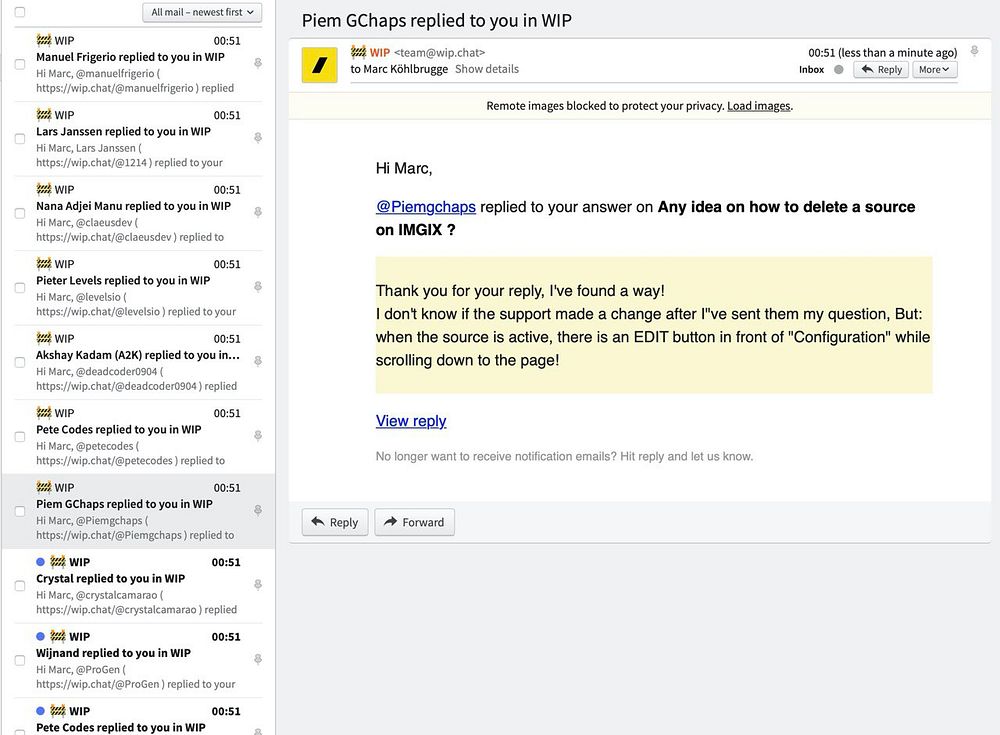This screenshot has width=1000, height=735.
Task: Click the View reply link
Action: click(411, 421)
